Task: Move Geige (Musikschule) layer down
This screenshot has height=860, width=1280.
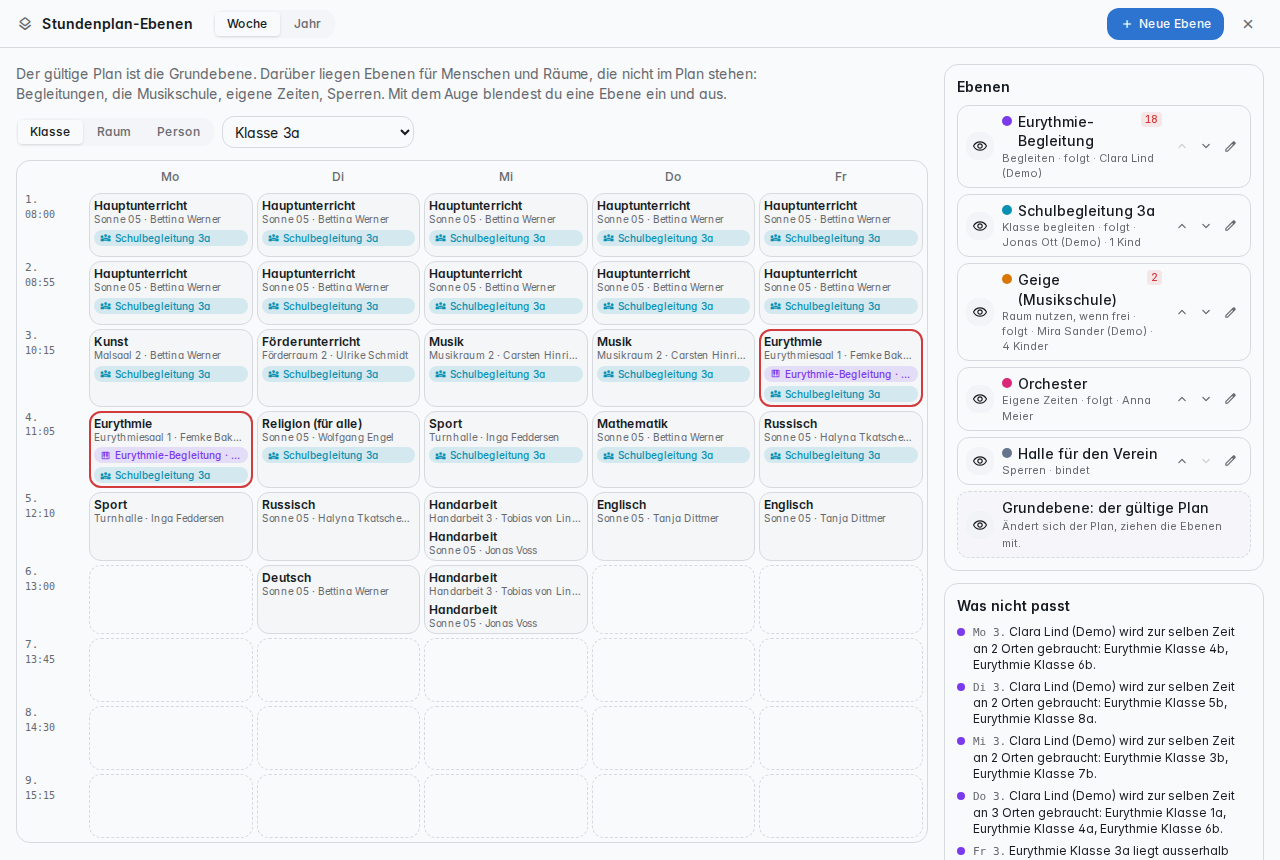Action: click(1206, 312)
